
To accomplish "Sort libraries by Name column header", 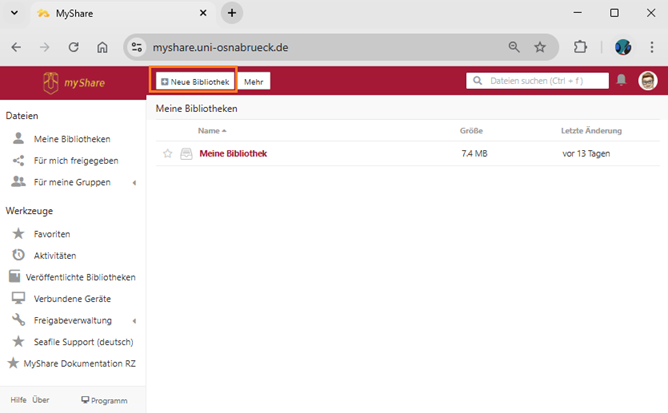I will [x=209, y=131].
